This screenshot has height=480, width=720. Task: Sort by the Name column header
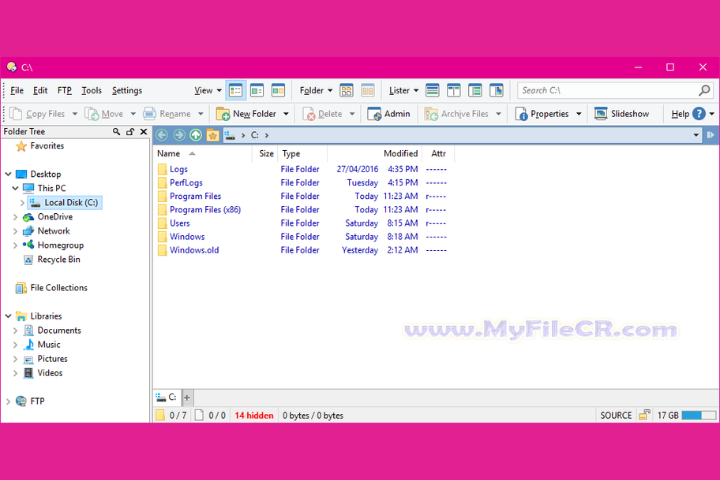202,153
